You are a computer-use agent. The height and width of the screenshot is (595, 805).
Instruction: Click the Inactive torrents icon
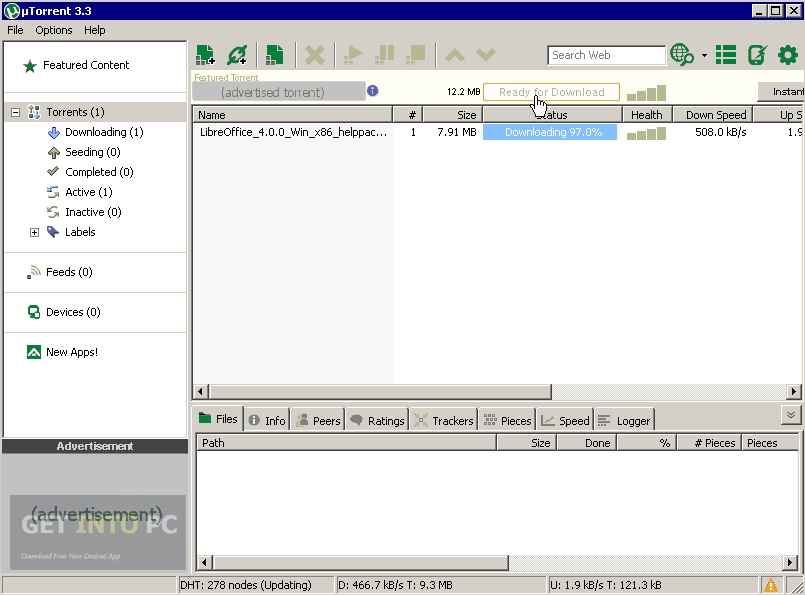coord(53,212)
